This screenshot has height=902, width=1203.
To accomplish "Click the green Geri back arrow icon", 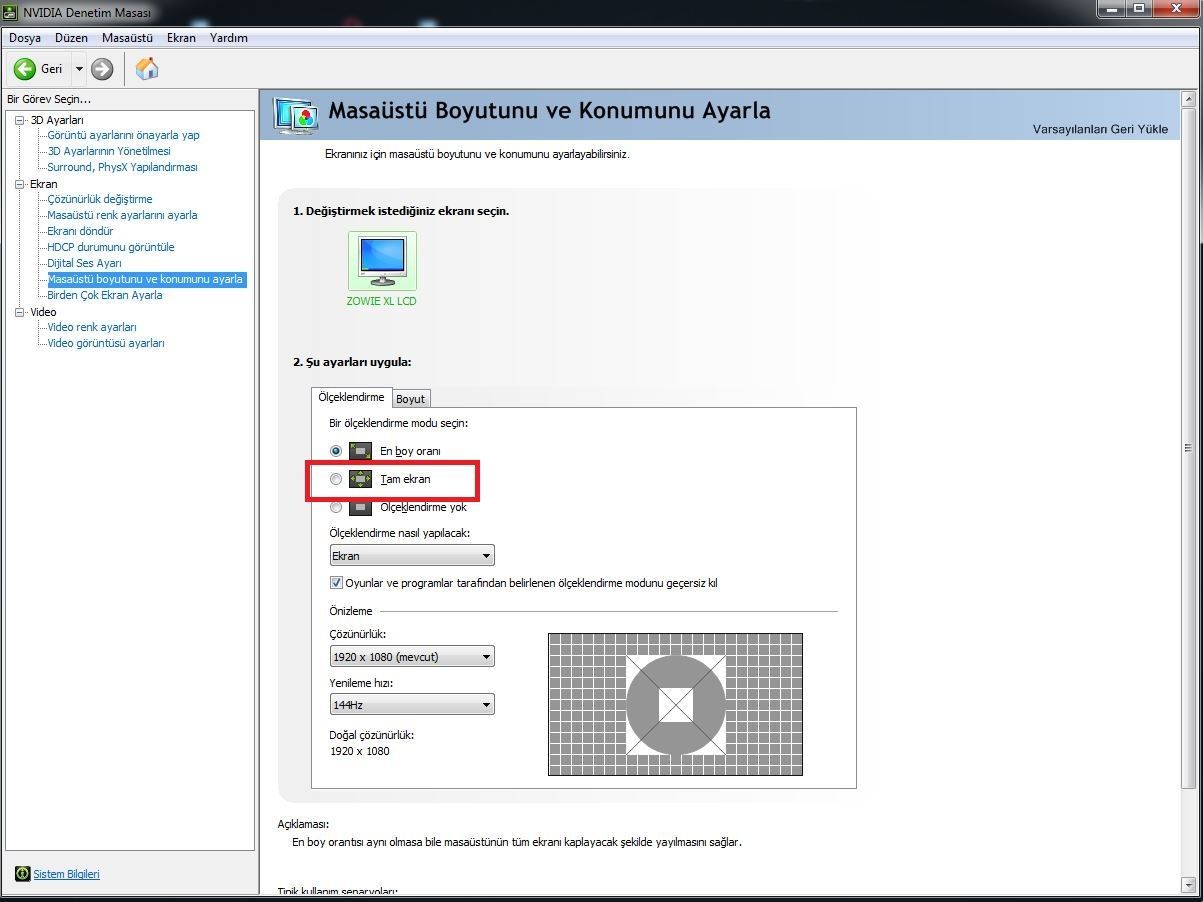I will click(x=24, y=69).
